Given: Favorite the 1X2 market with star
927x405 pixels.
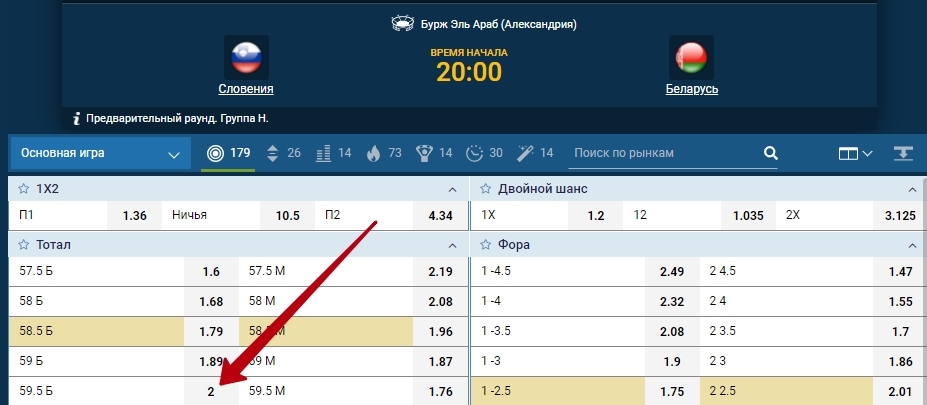Looking at the screenshot, I should point(24,189).
